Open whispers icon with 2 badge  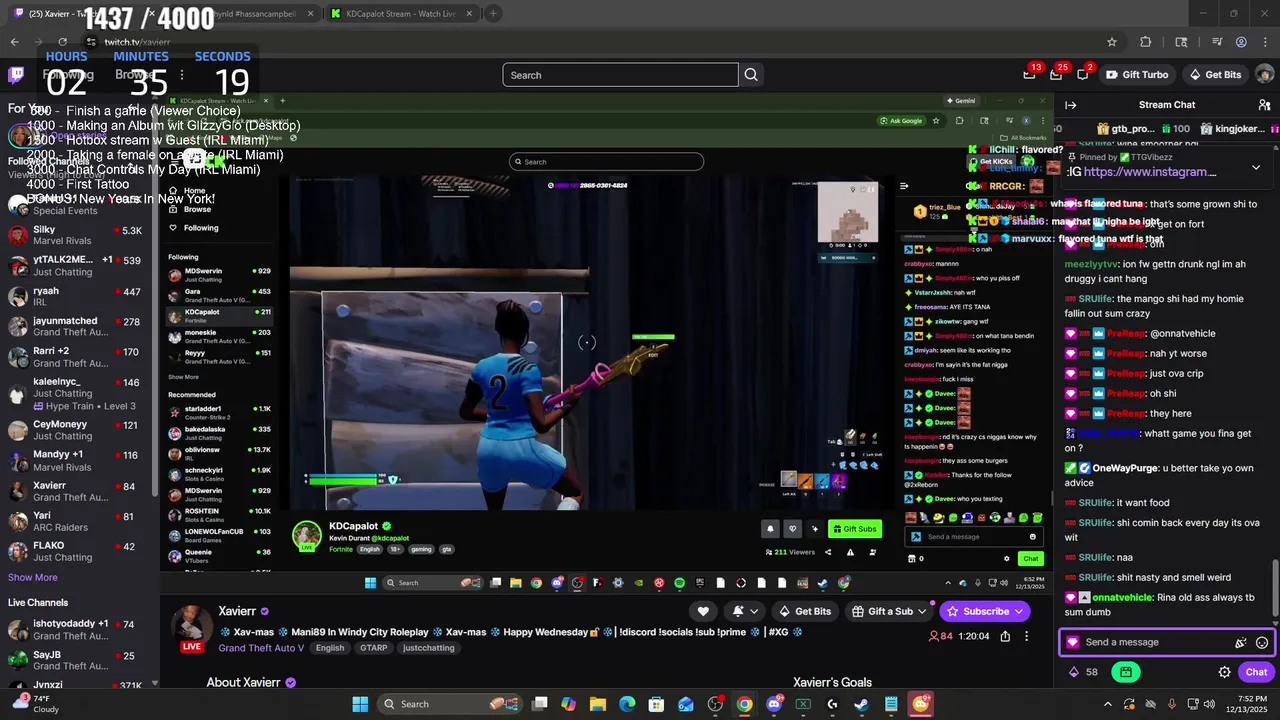1082,75
